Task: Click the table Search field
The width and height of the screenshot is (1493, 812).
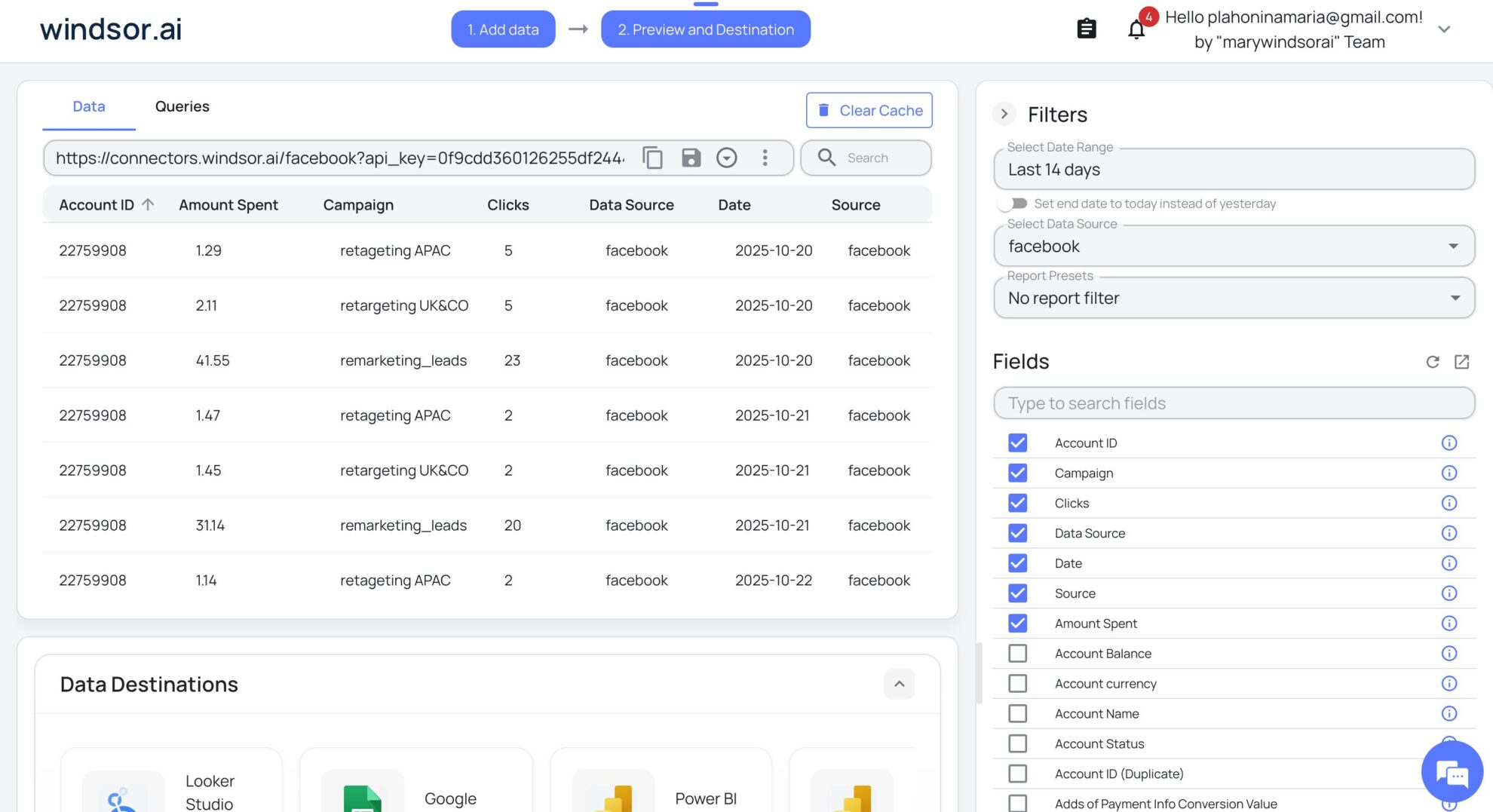Action: (x=866, y=158)
